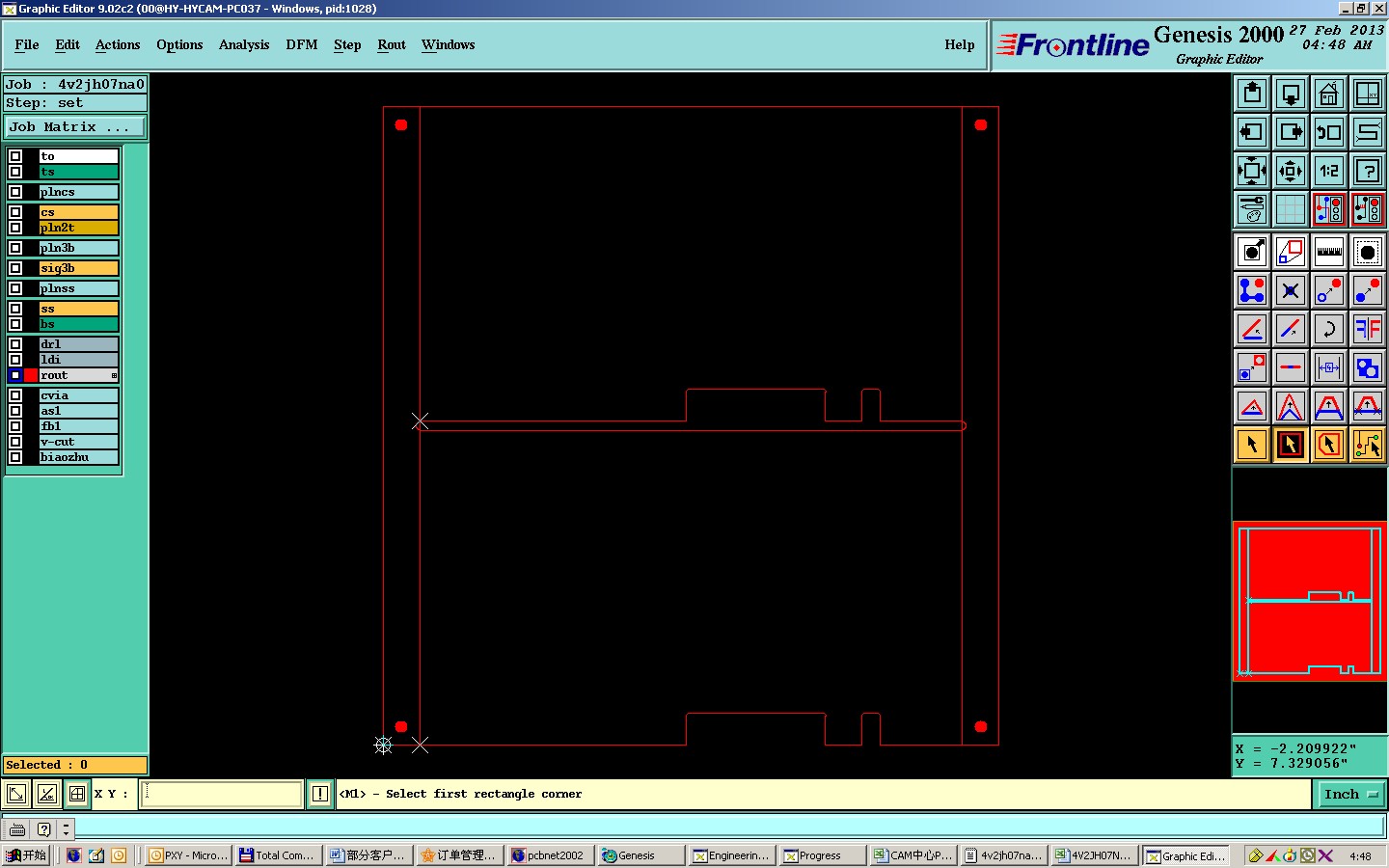The width and height of the screenshot is (1389, 868).
Task: Open Total Commander from taskbar
Action: 277,855
